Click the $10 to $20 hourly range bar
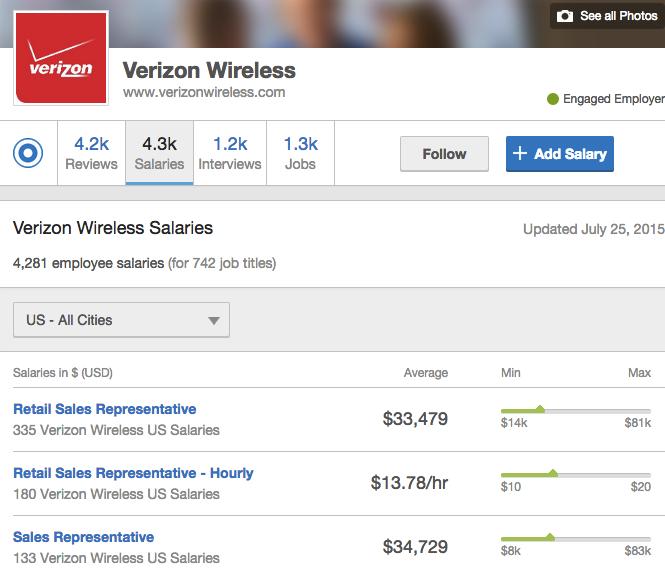The height and width of the screenshot is (578, 665). (576, 474)
